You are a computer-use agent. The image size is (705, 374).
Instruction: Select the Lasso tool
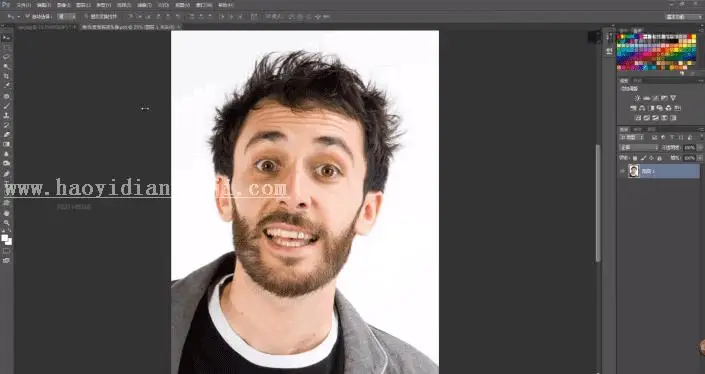click(6, 57)
